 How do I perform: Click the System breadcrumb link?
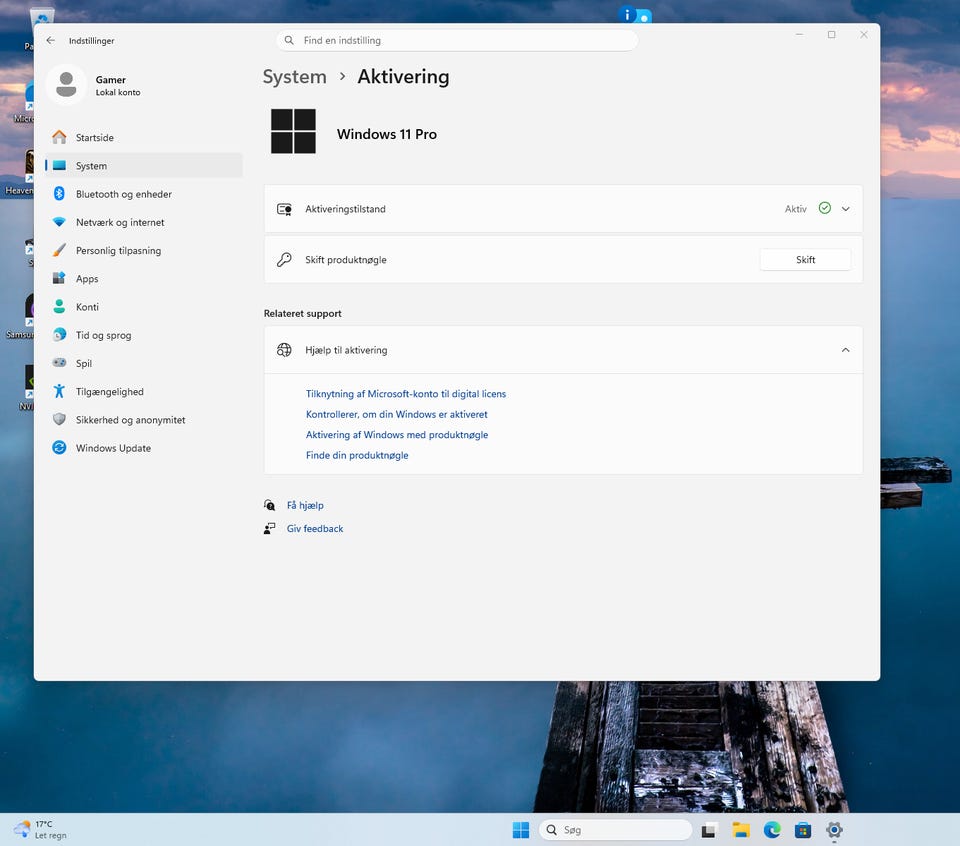pyautogui.click(x=294, y=77)
